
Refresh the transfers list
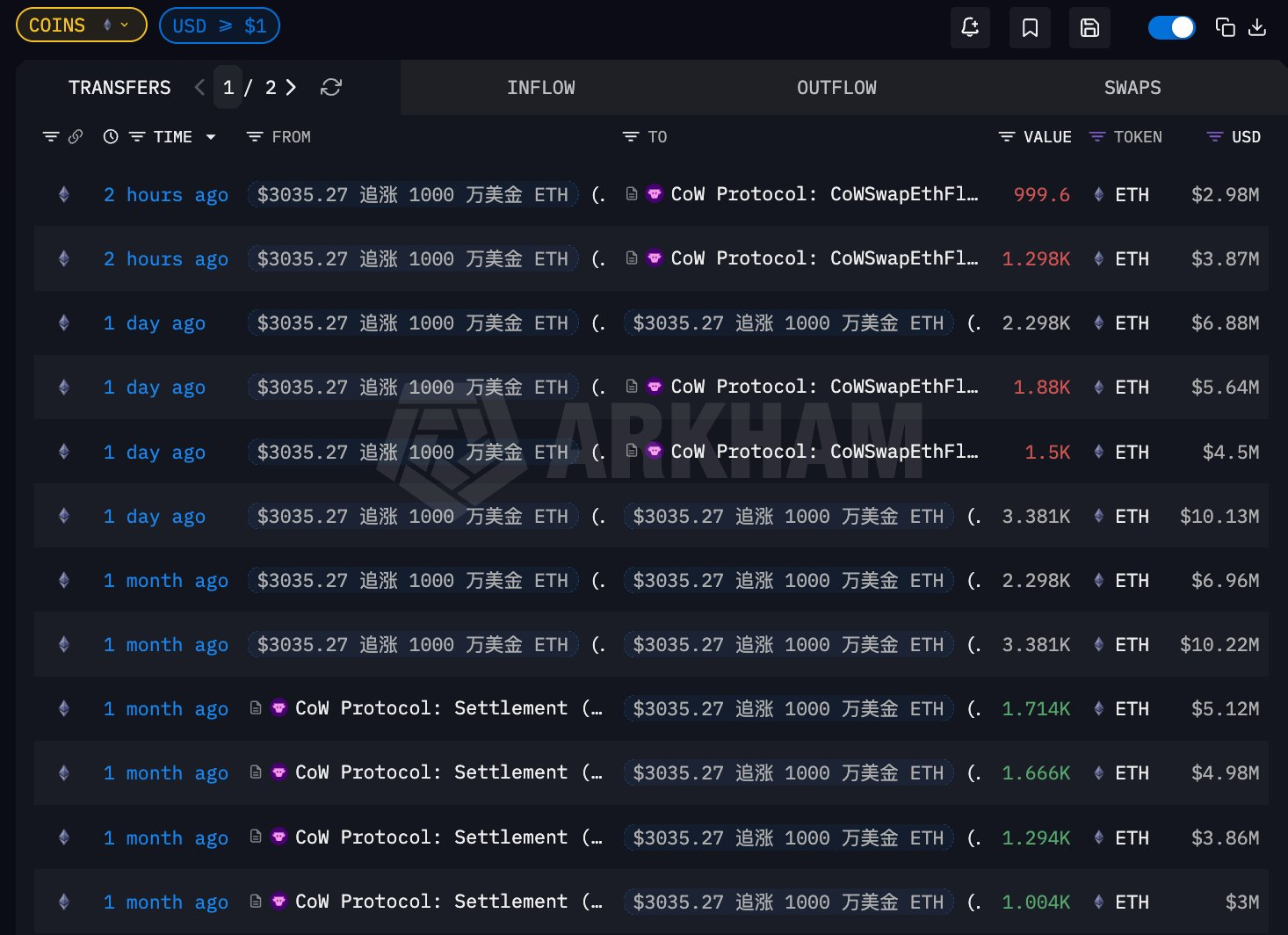[x=331, y=88]
